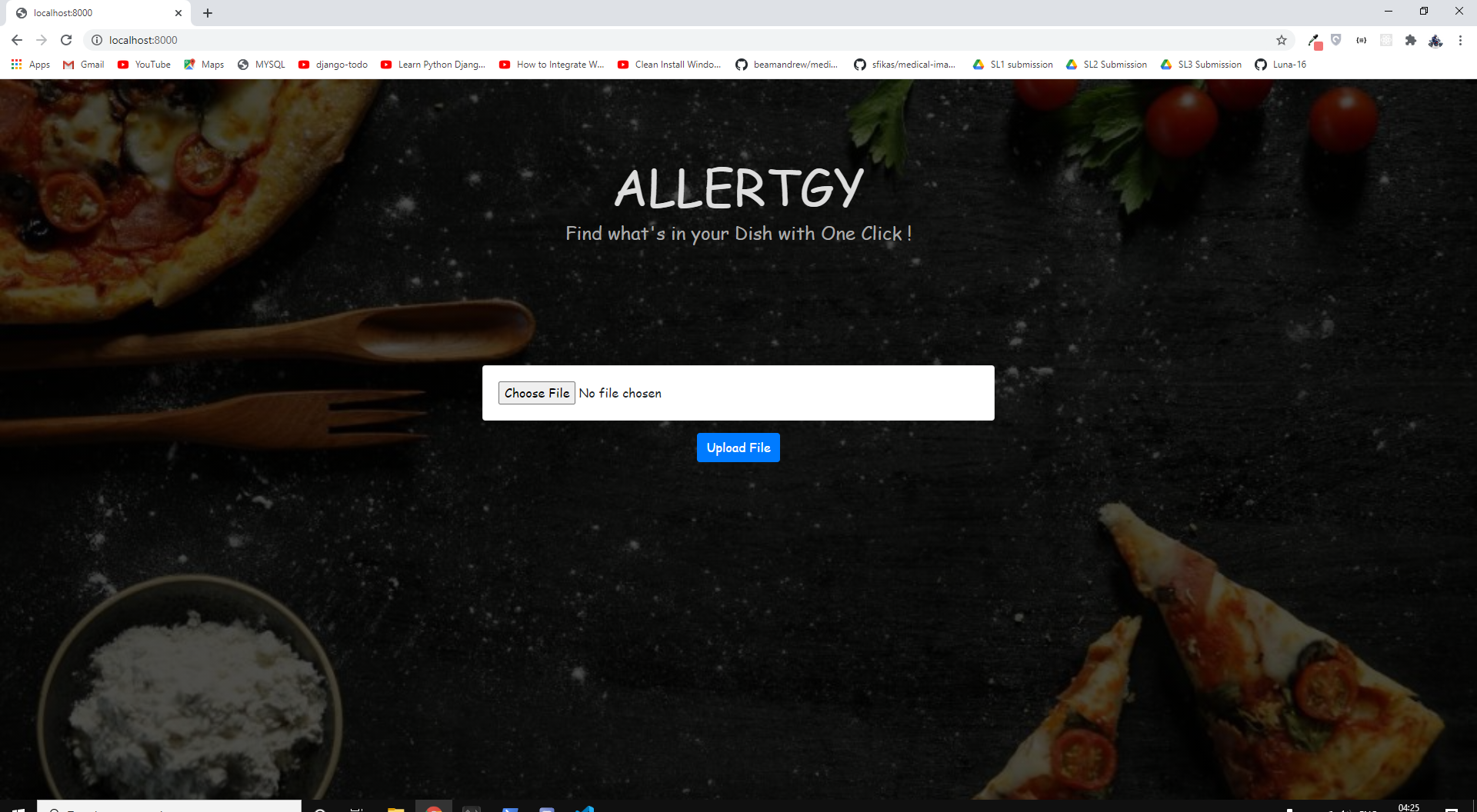Viewport: 1477px width, 812px height.
Task: Click the Choose File button
Action: point(537,393)
